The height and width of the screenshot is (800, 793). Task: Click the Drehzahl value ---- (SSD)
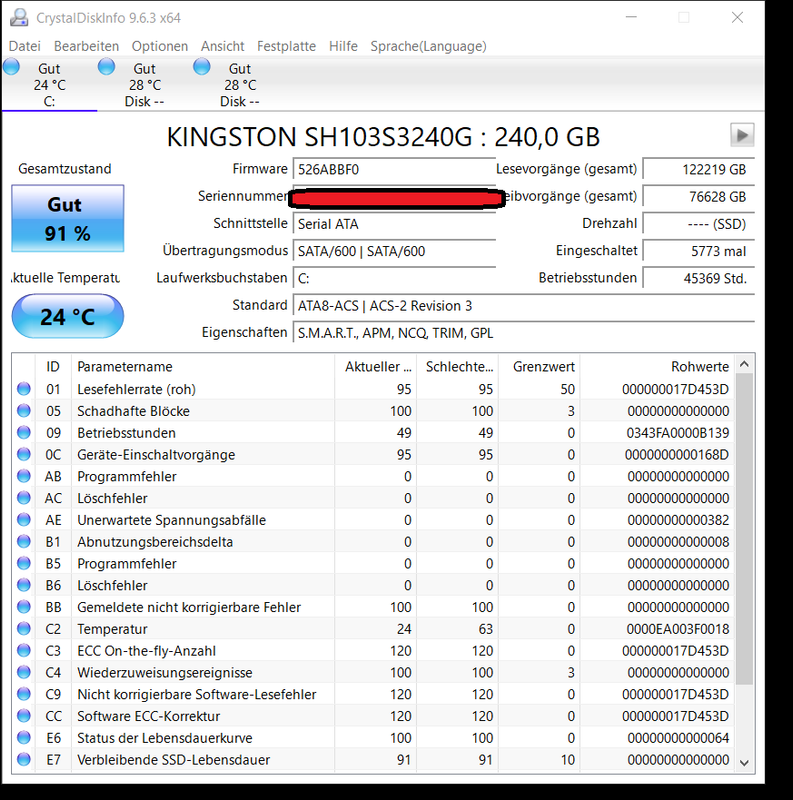point(698,224)
